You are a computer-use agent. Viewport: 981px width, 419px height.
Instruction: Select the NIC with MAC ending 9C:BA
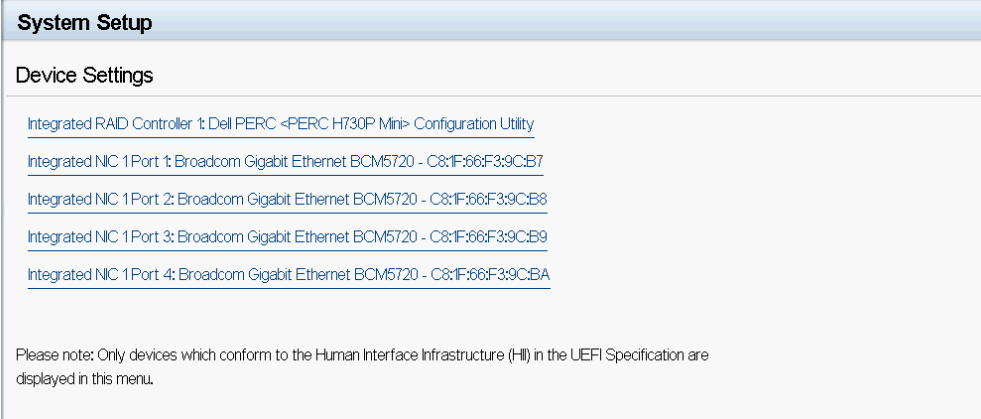288,275
